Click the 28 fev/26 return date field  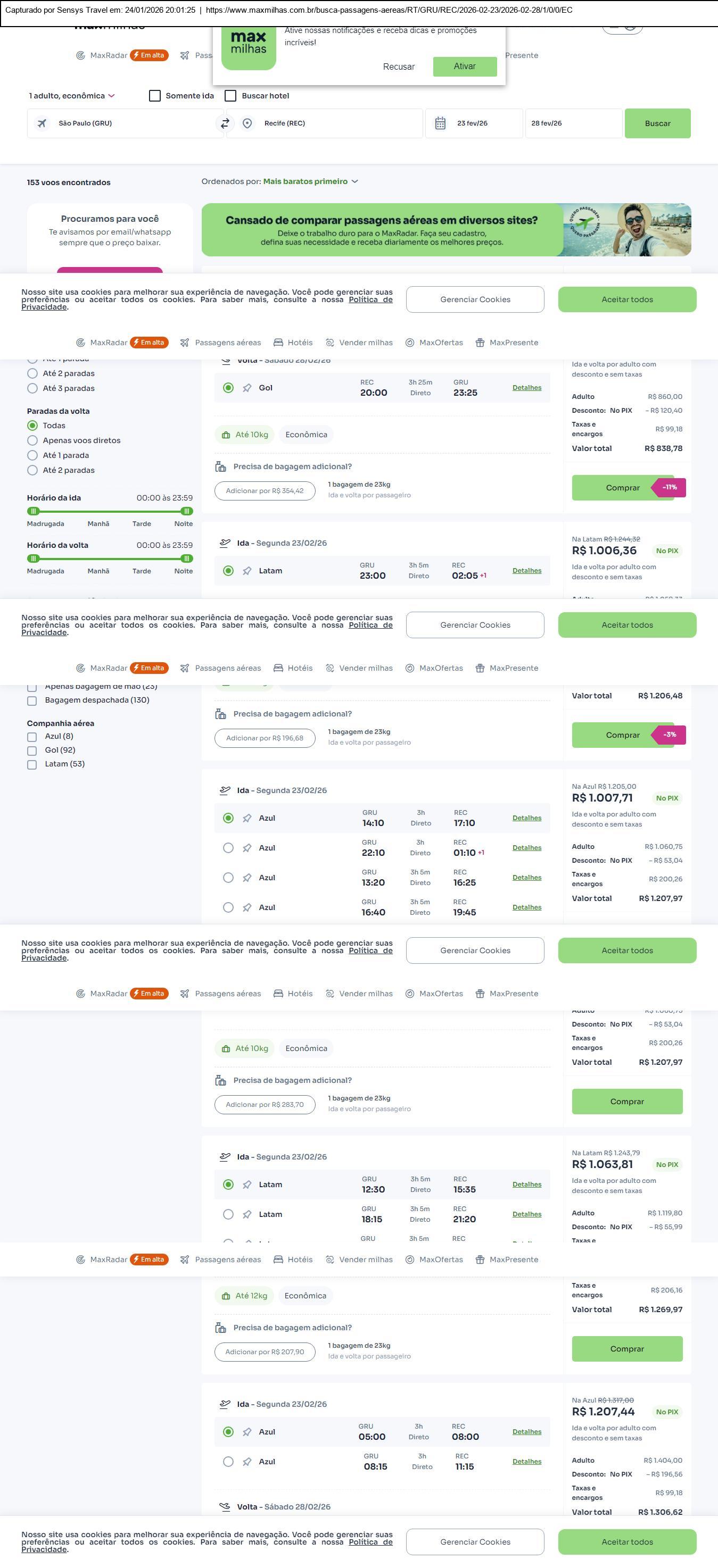tap(573, 123)
